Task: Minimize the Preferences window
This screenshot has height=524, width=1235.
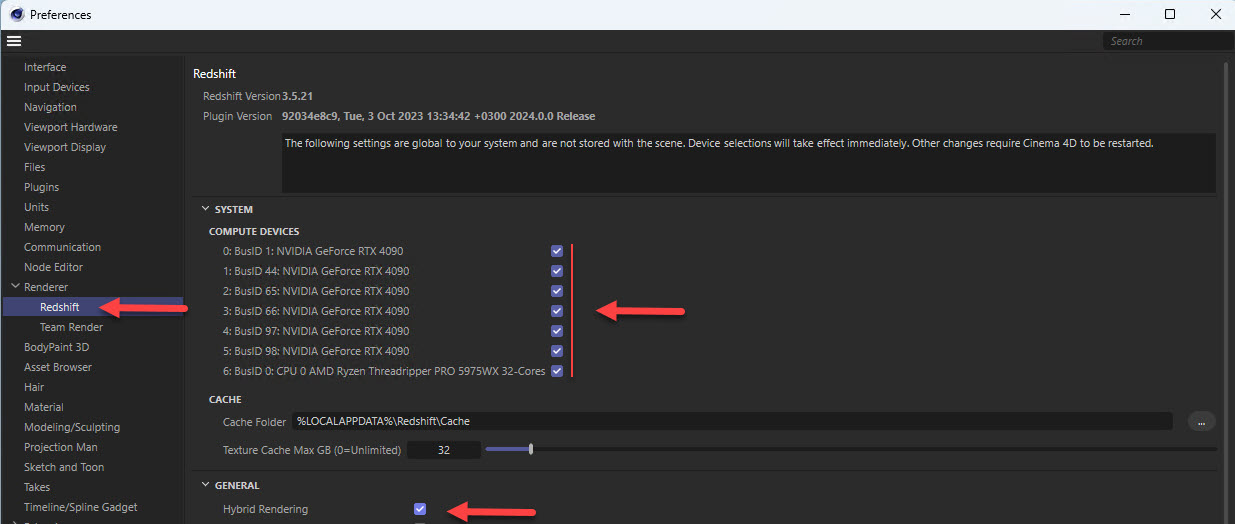Action: pos(1123,14)
